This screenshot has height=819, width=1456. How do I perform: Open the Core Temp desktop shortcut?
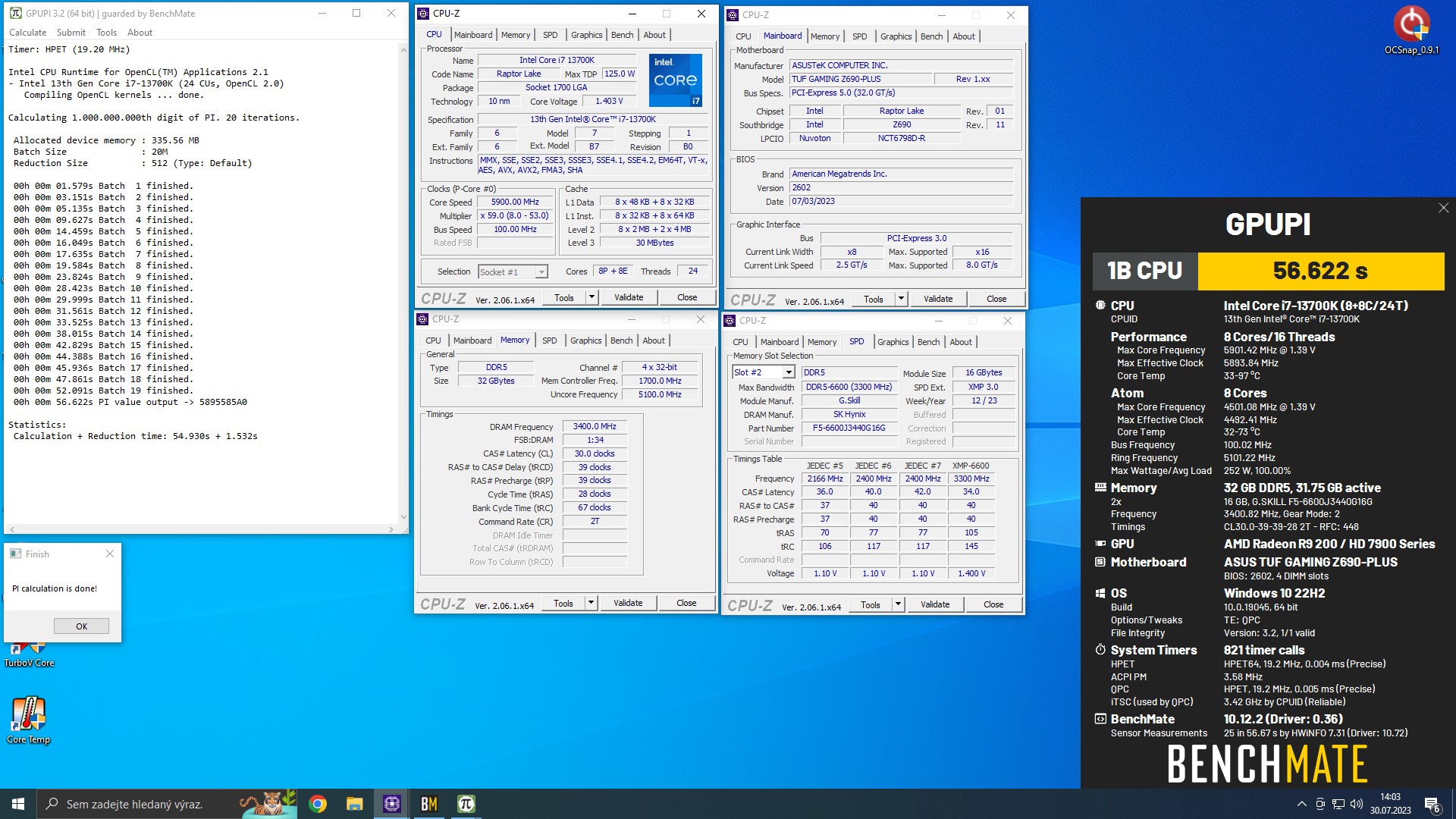pyautogui.click(x=29, y=720)
